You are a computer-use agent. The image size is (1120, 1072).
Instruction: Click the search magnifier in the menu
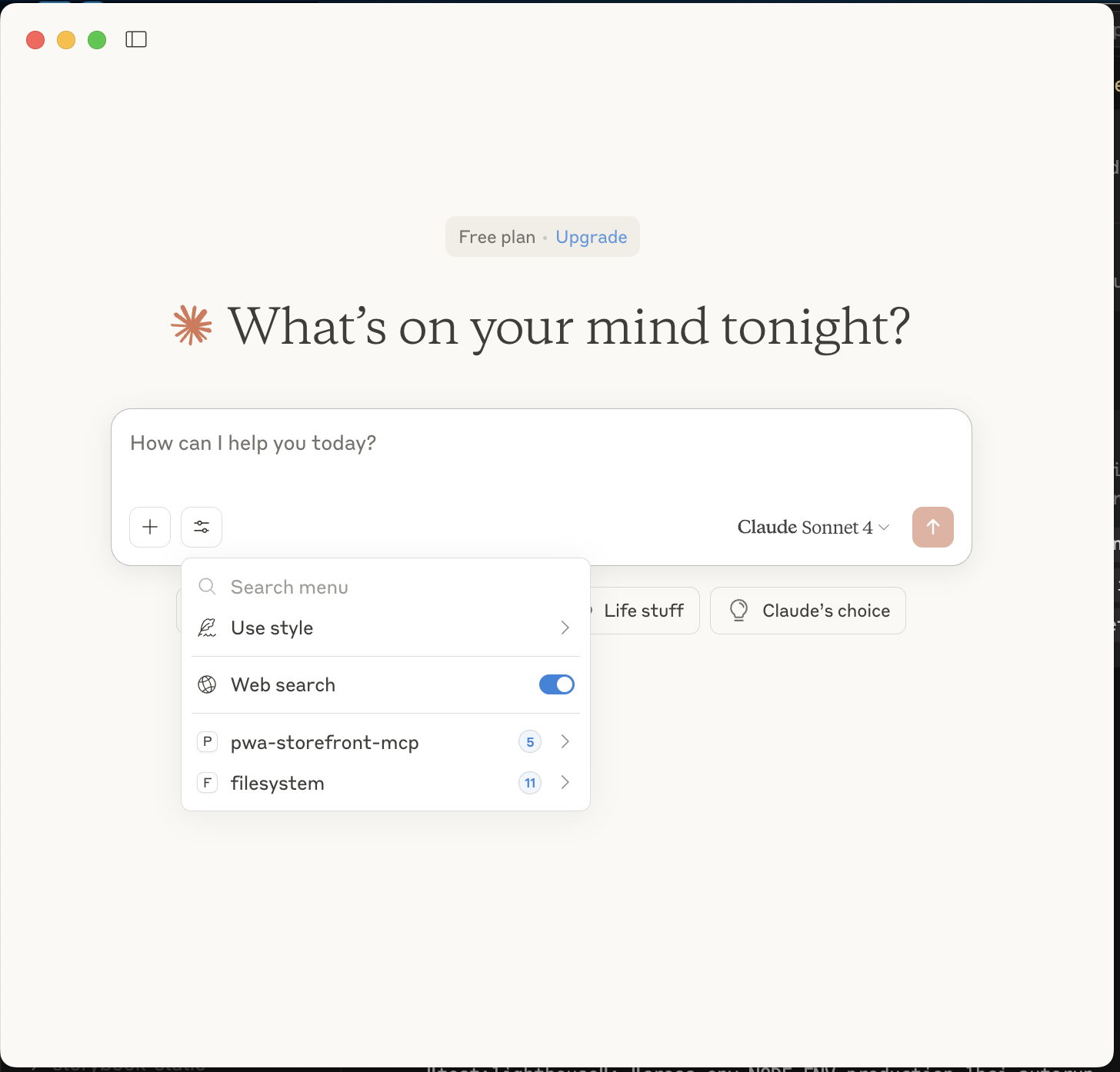point(206,586)
